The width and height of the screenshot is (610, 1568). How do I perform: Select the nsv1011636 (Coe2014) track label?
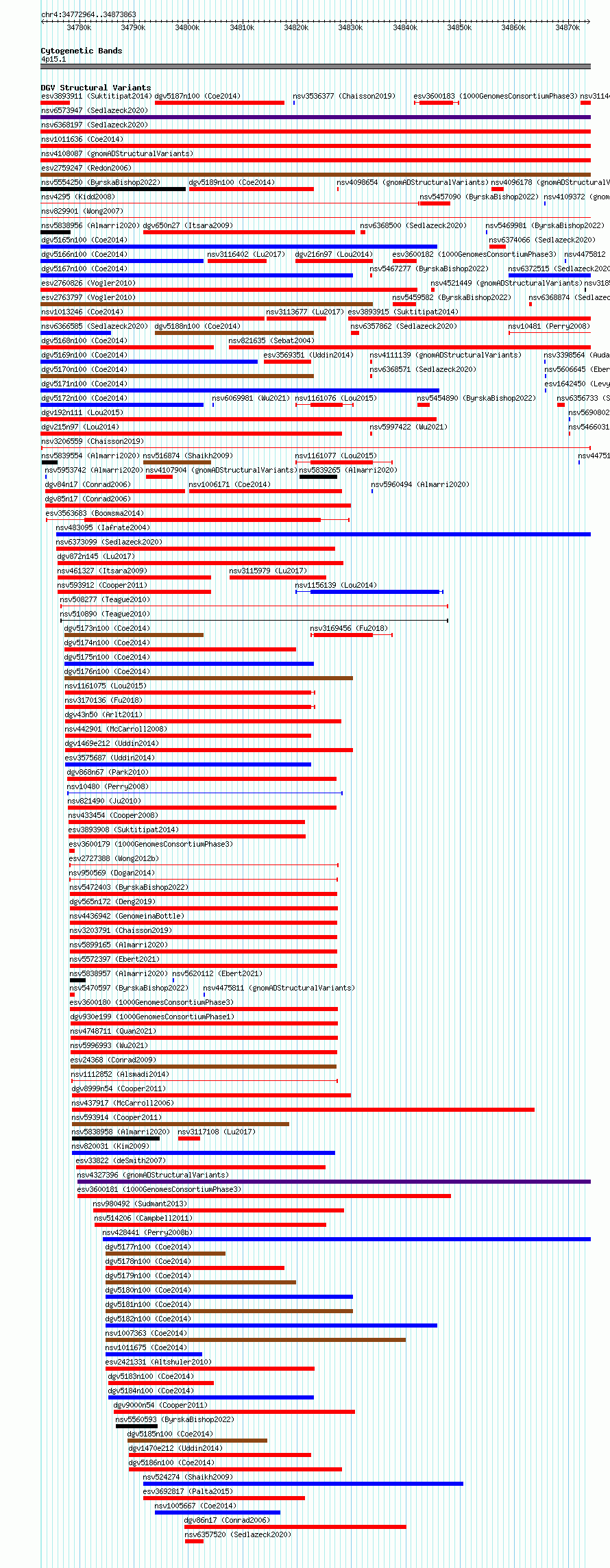pos(82,139)
